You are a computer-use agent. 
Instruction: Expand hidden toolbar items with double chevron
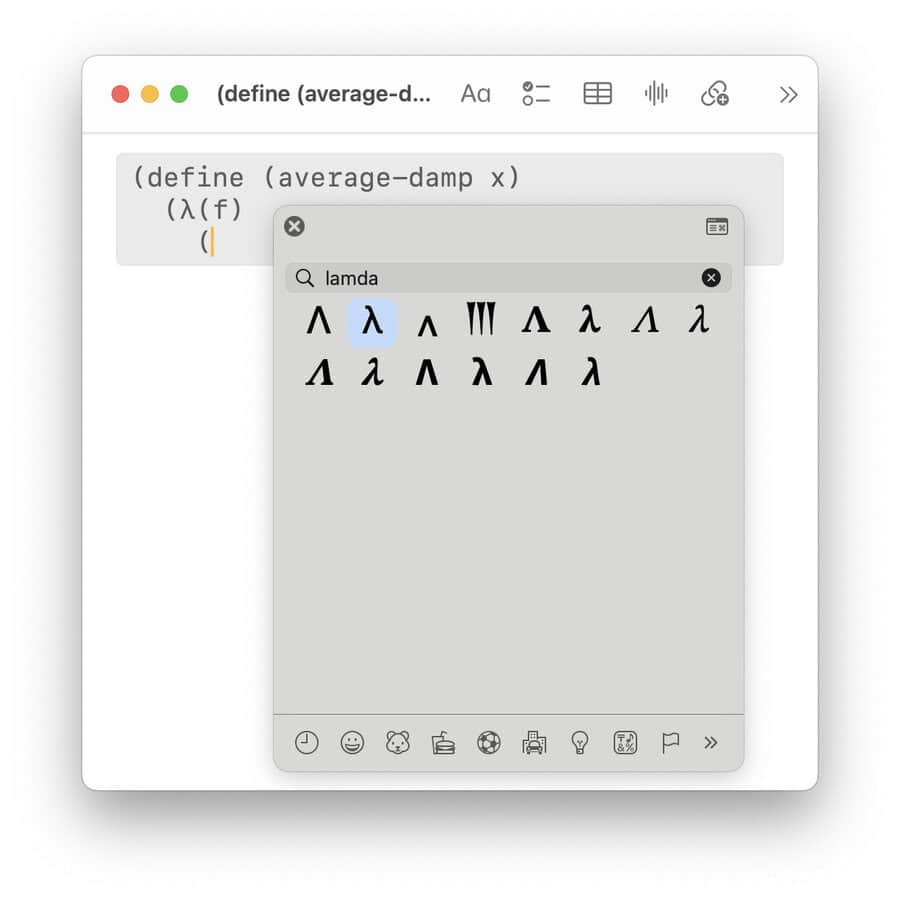tap(788, 93)
